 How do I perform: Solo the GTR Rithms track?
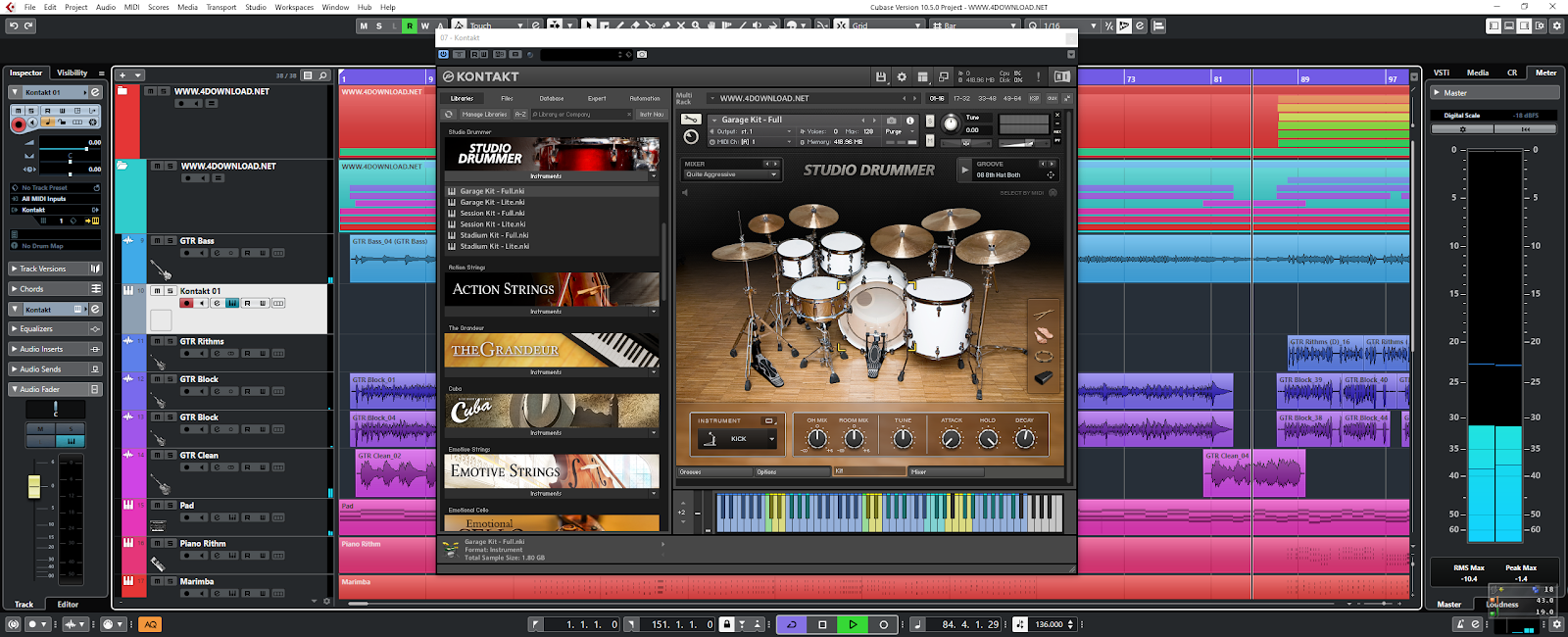point(170,341)
